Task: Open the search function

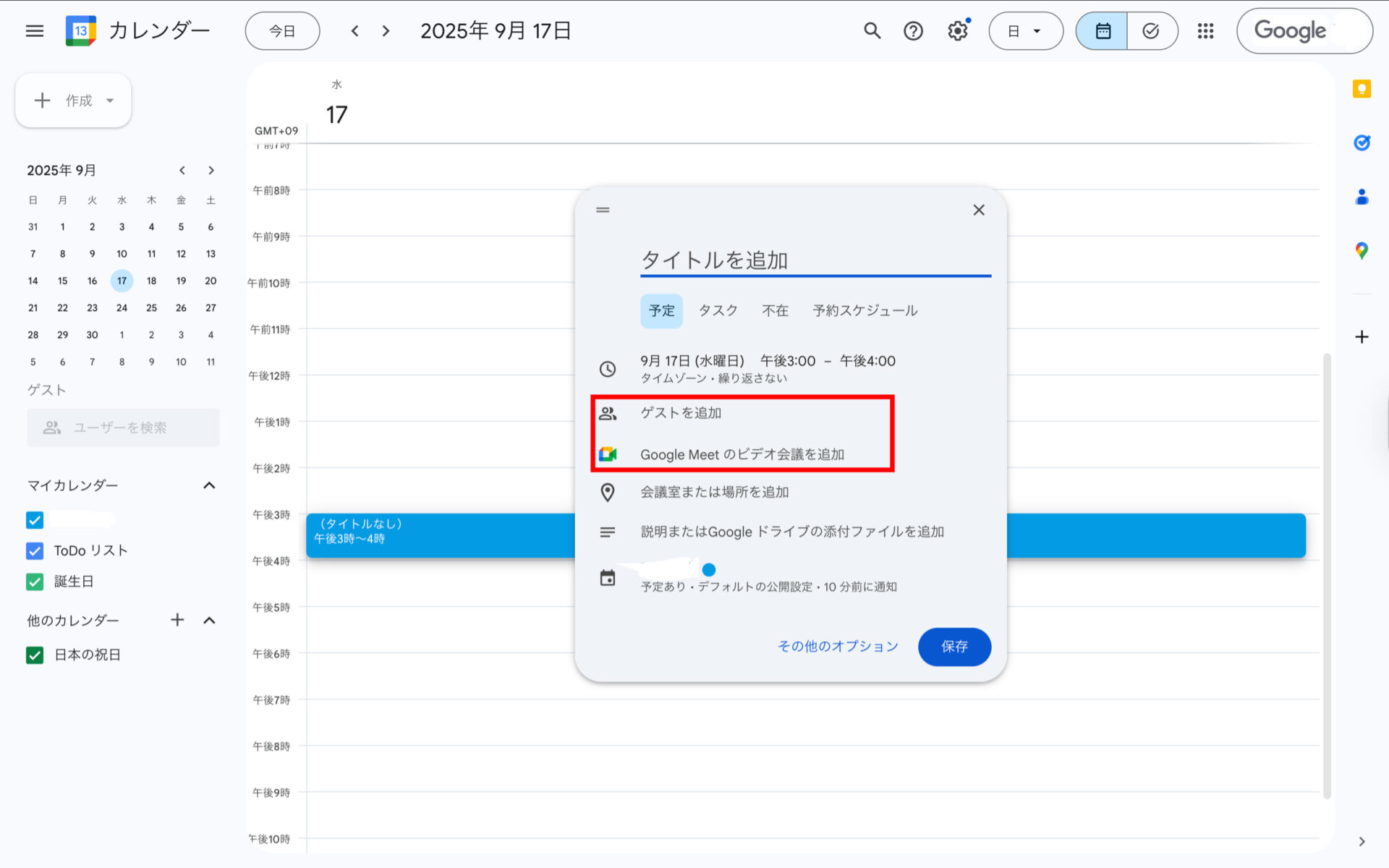Action: click(x=872, y=30)
